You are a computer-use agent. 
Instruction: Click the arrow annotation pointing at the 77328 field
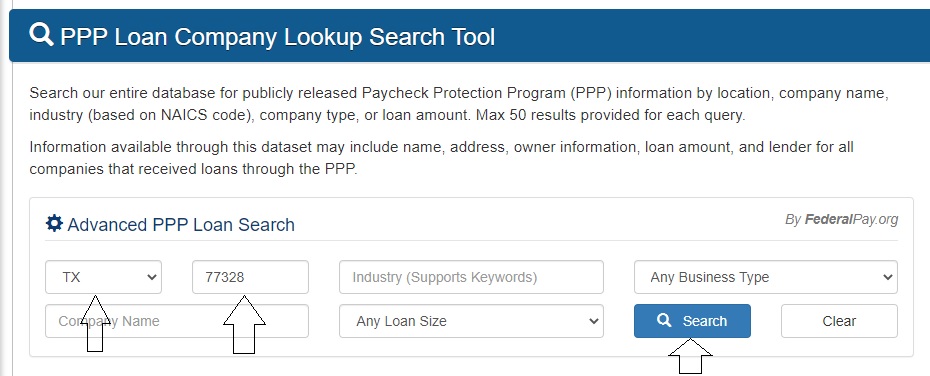point(244,324)
